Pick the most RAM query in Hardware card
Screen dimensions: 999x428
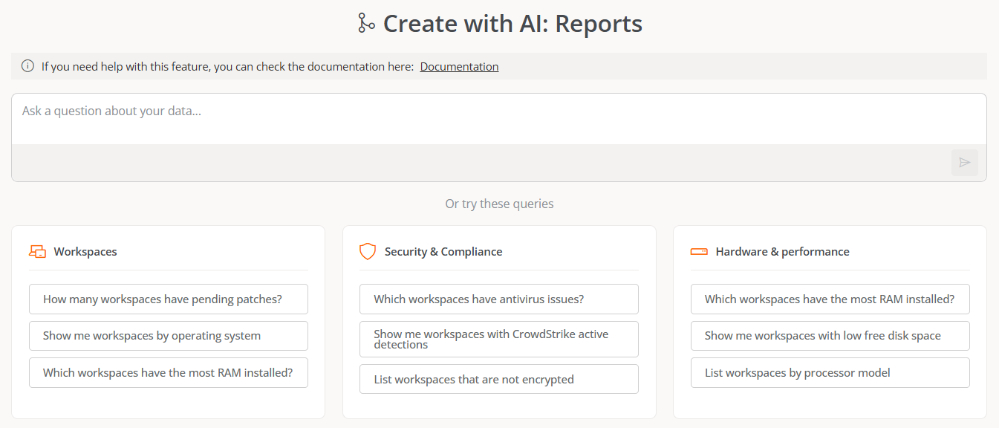click(x=830, y=299)
